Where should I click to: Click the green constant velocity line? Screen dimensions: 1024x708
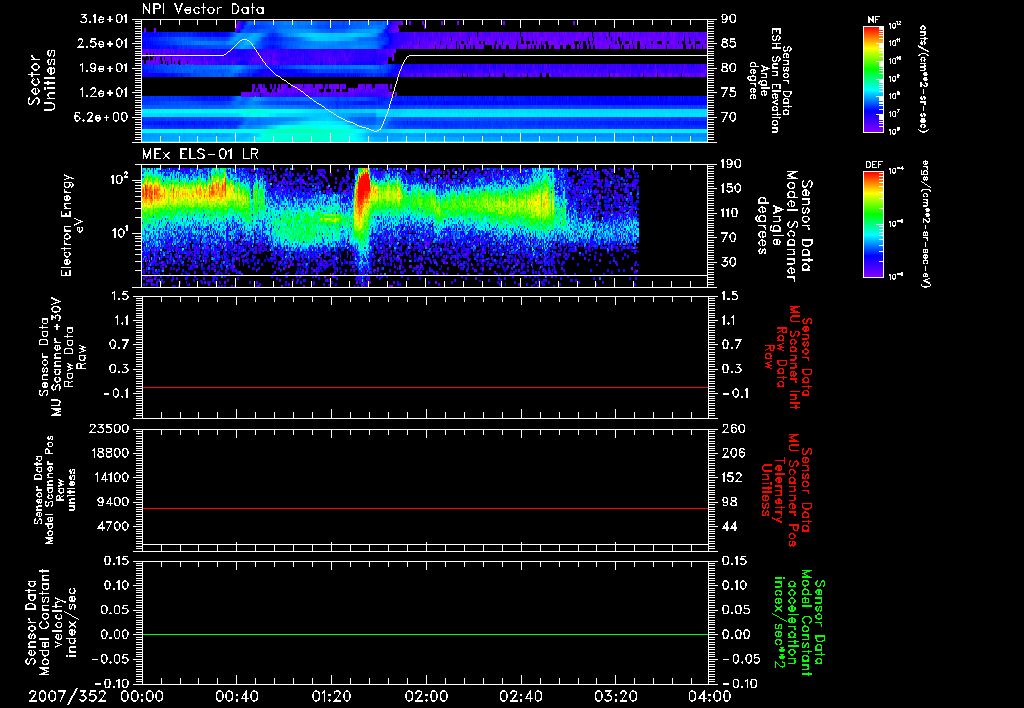pos(425,634)
